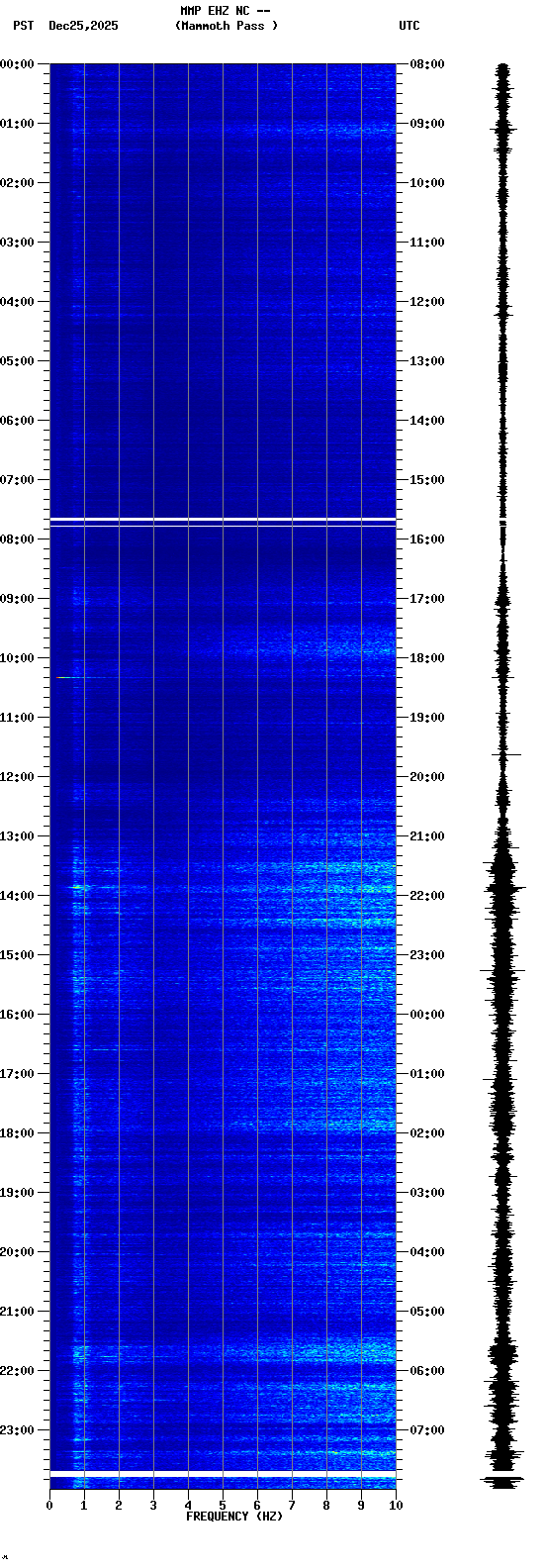The width and height of the screenshot is (546, 1568).
Task: Click the station title "MMP EHZ NC --"
Action: [x=226, y=10]
